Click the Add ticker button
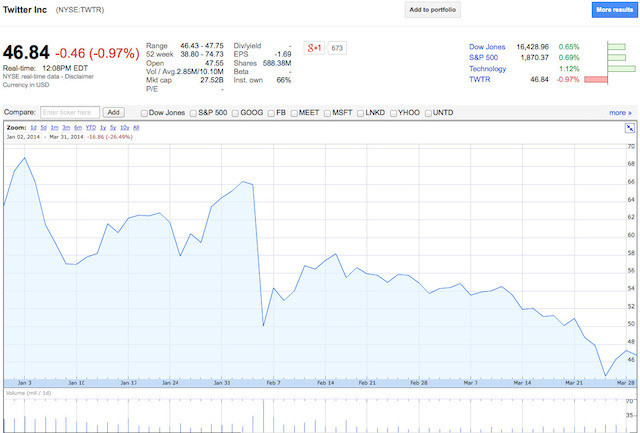 click(x=113, y=112)
